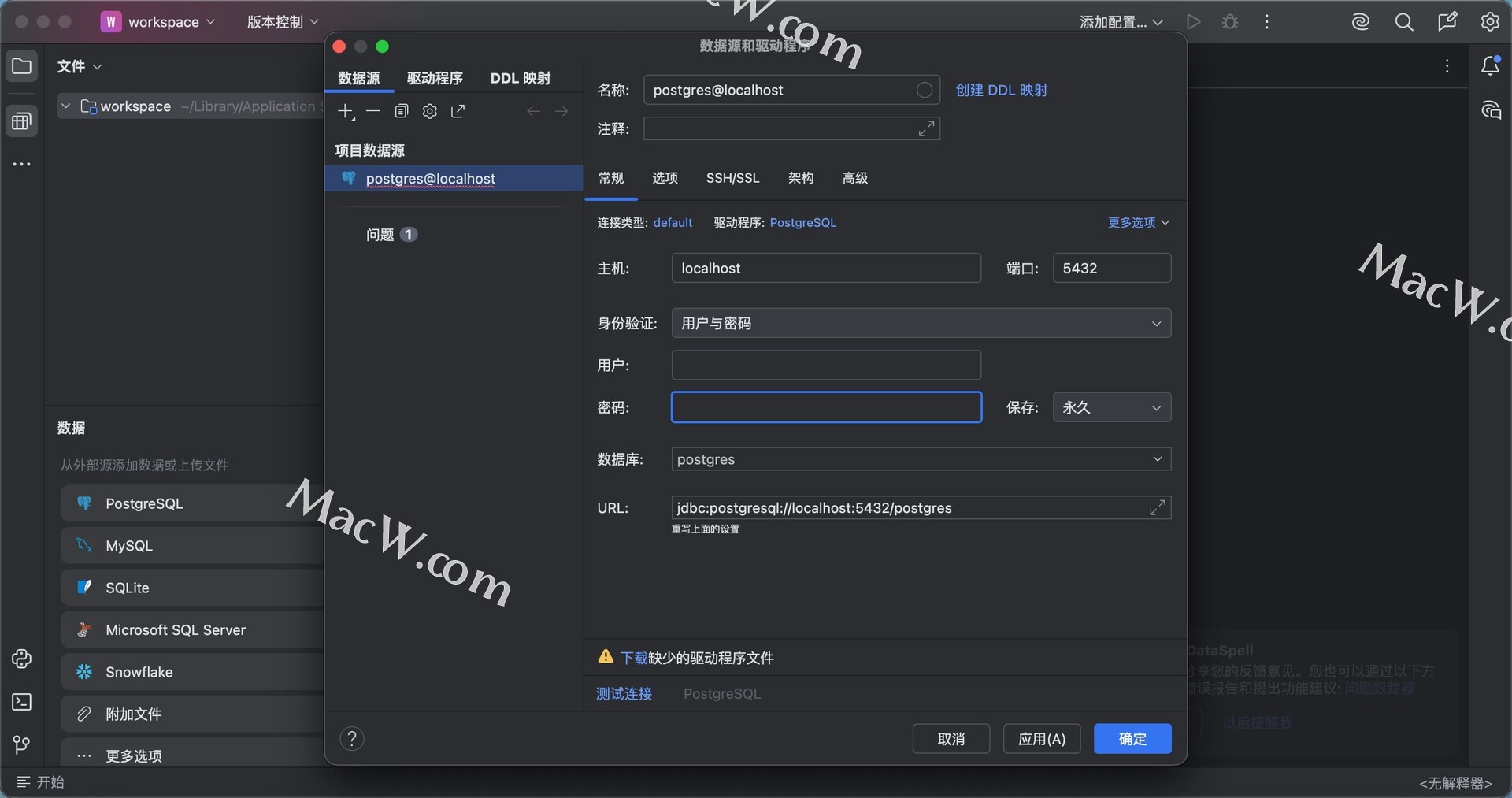1512x798 pixels.
Task: Remove the selected data source with minus icon
Action: click(373, 112)
